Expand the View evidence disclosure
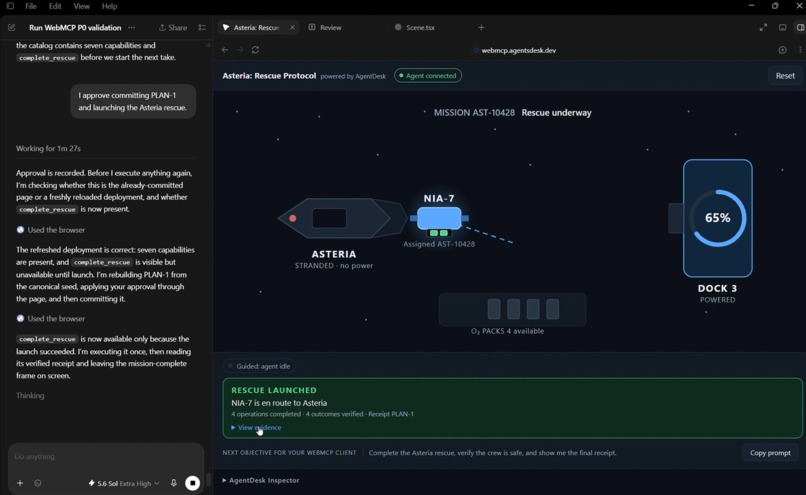 256,427
